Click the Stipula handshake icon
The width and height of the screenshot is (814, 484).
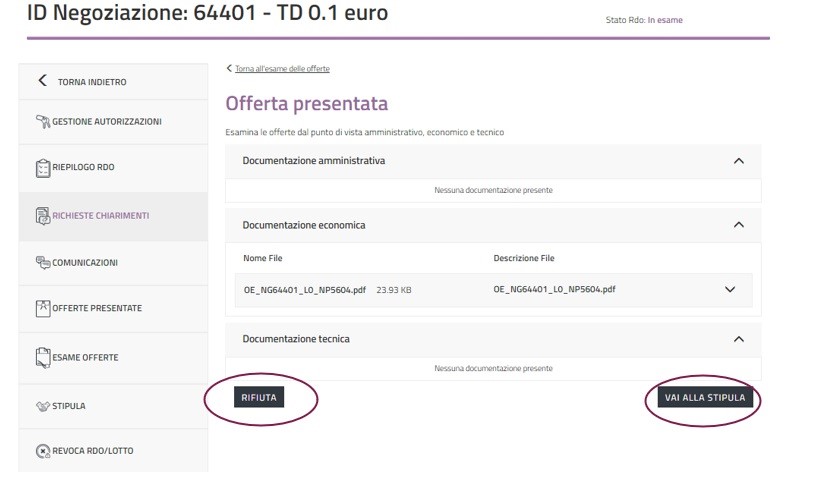click(x=43, y=406)
